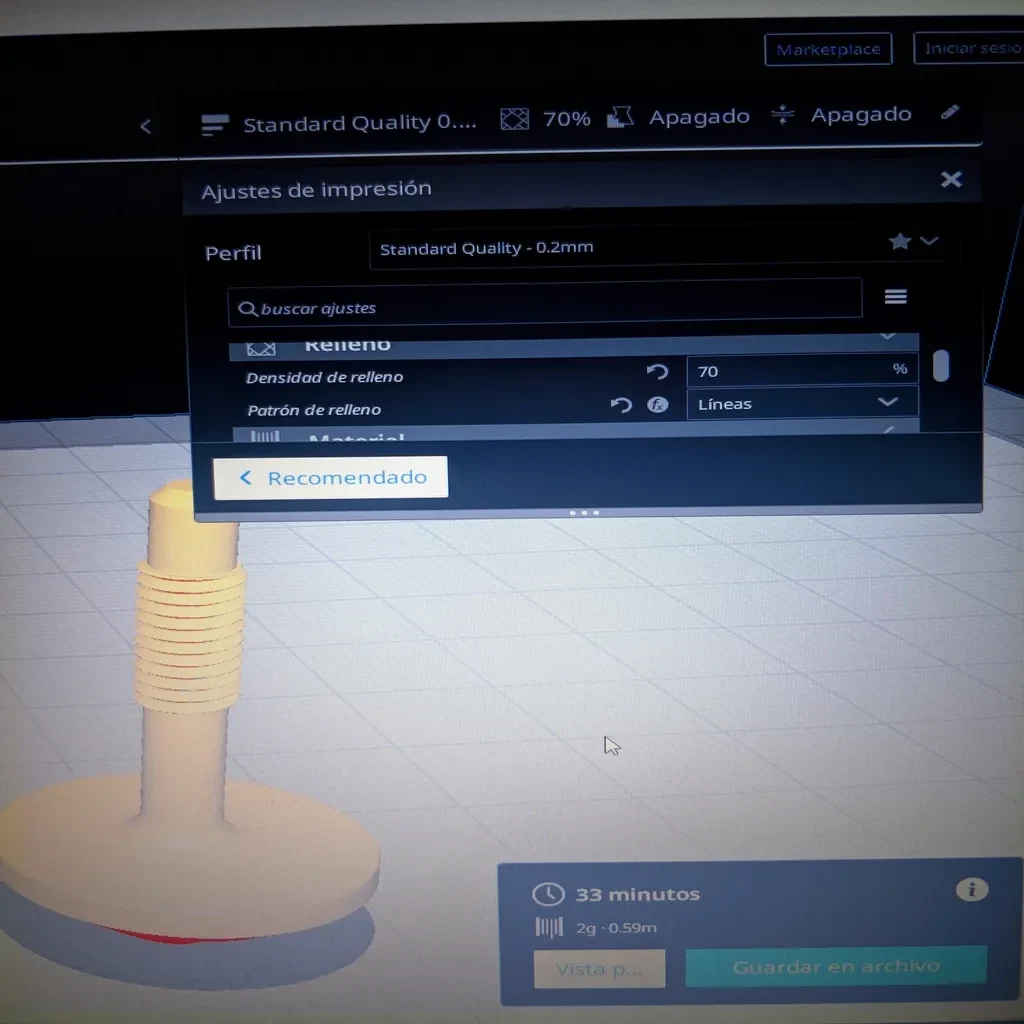Click adhesion Apagado status text
This screenshot has width=1024, height=1024.
point(861,114)
